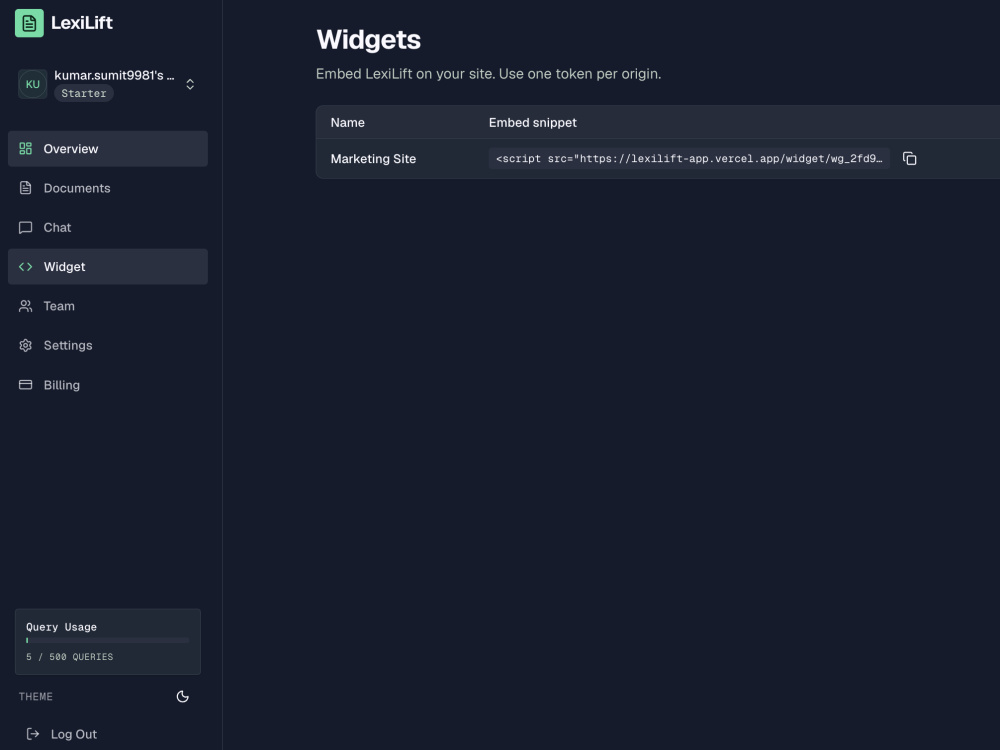Navigate to Billing
The image size is (1000, 750).
coord(108,385)
